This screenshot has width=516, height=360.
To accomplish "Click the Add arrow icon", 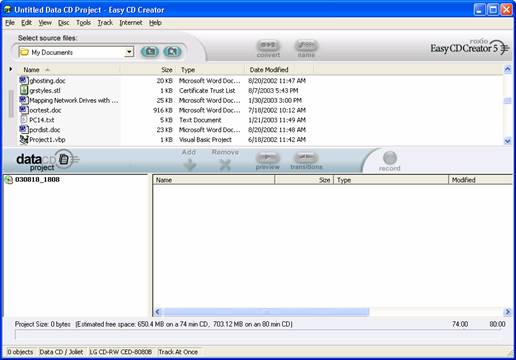I will tap(190, 165).
